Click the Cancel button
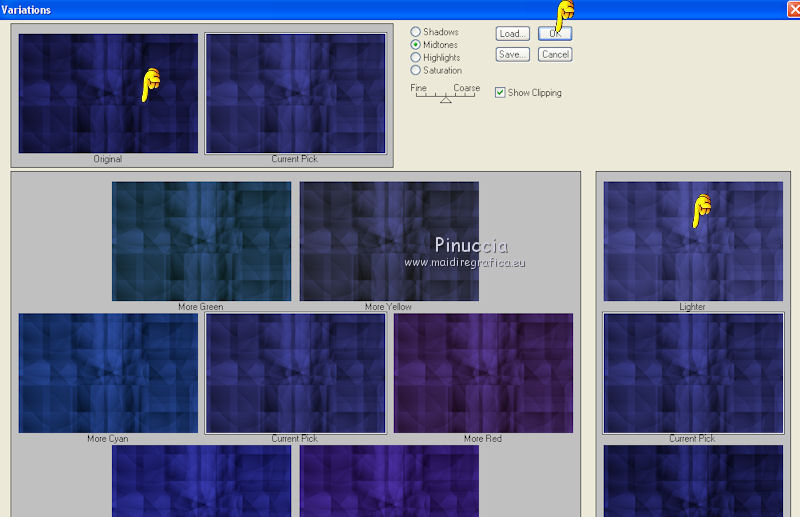The width and height of the screenshot is (800, 517). [555, 54]
